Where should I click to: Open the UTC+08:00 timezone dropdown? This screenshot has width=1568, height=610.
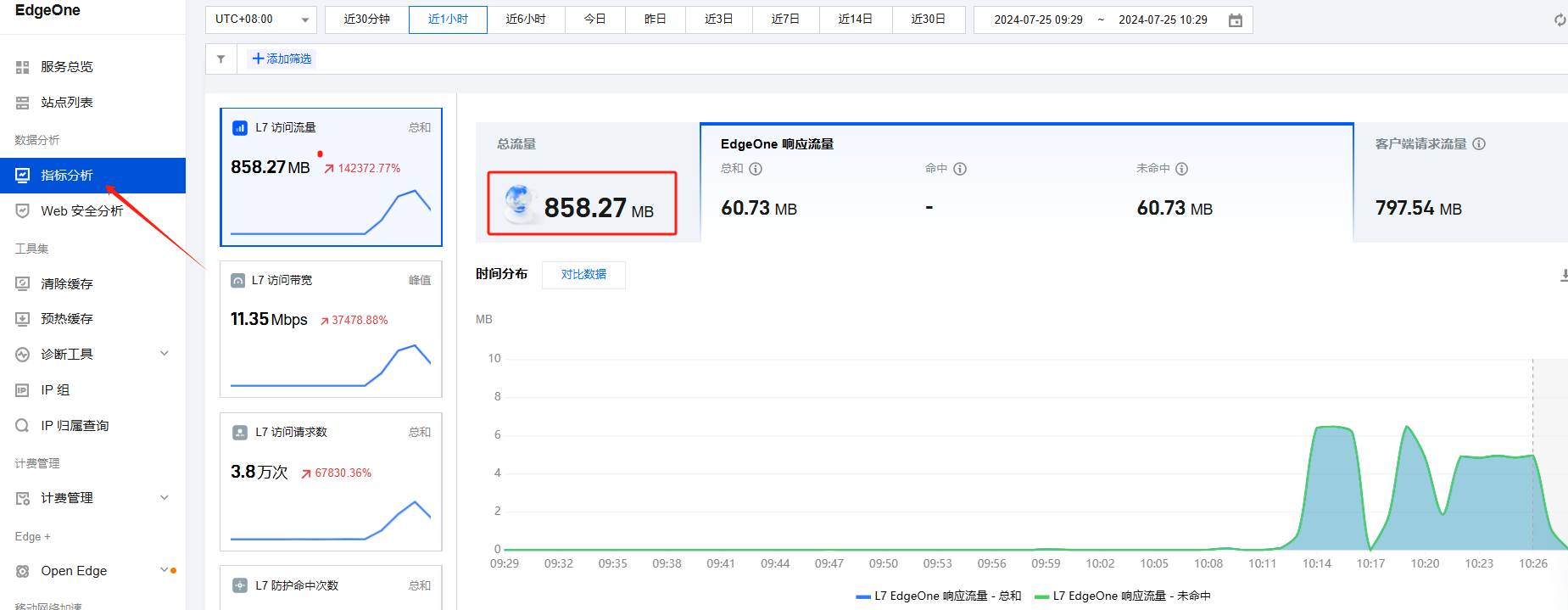click(x=261, y=20)
